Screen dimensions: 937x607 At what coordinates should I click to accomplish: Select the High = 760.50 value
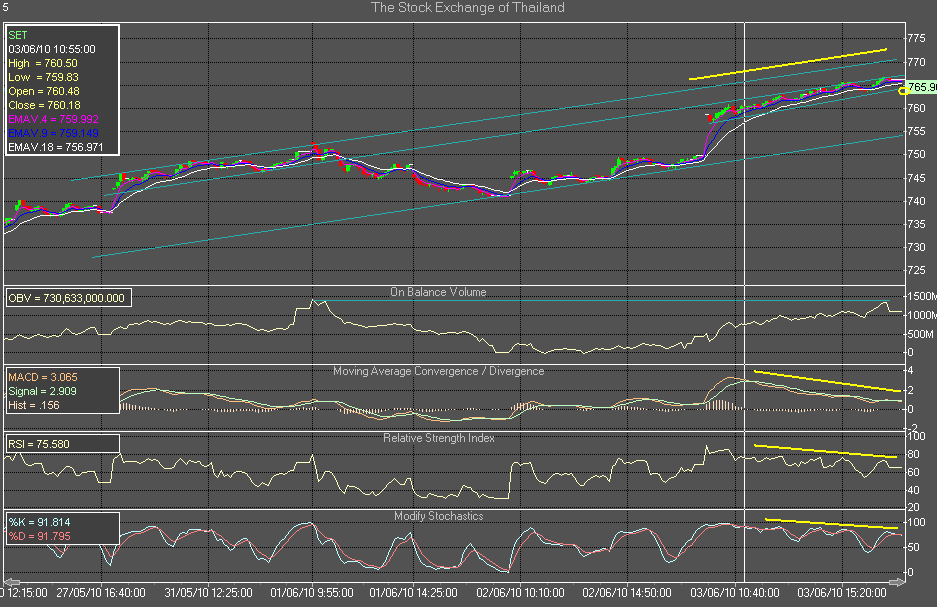point(43,63)
